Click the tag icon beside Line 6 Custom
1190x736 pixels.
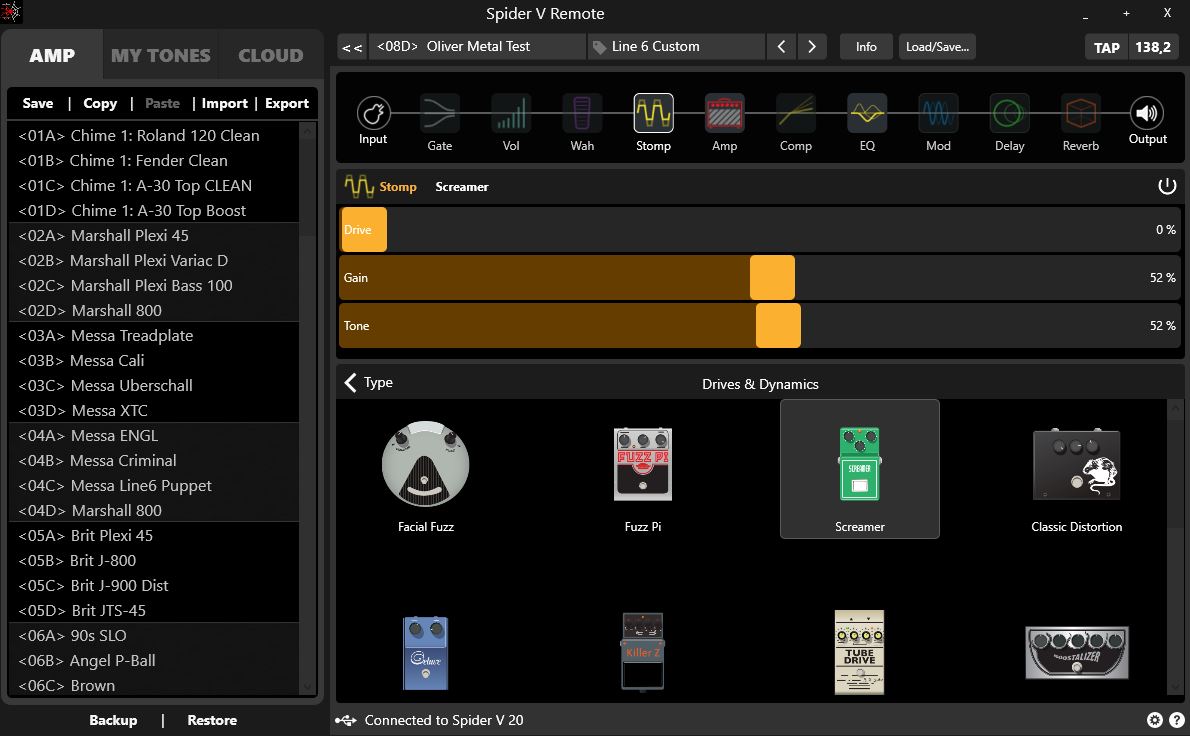click(x=599, y=47)
